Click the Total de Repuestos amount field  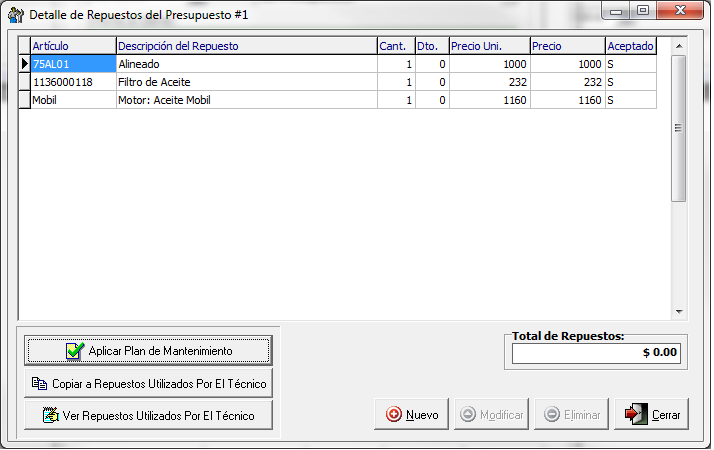(x=596, y=353)
